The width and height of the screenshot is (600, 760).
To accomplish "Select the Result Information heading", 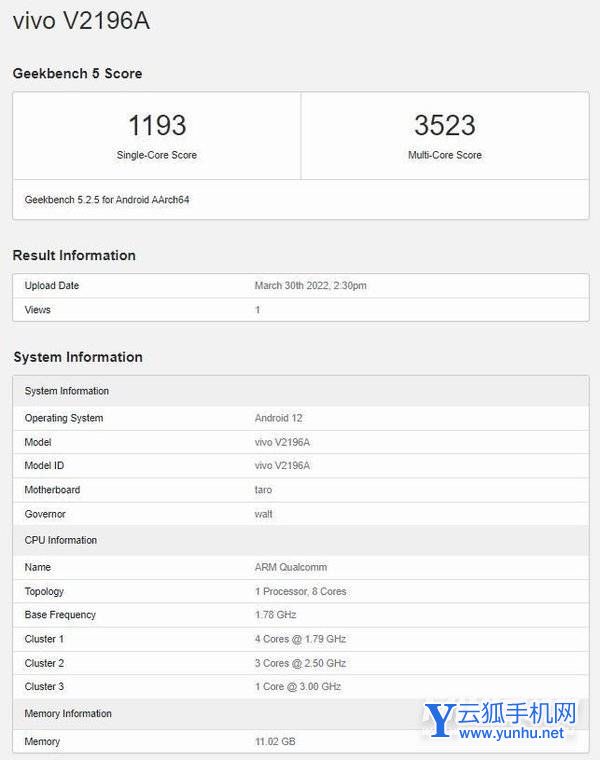I will 74,255.
